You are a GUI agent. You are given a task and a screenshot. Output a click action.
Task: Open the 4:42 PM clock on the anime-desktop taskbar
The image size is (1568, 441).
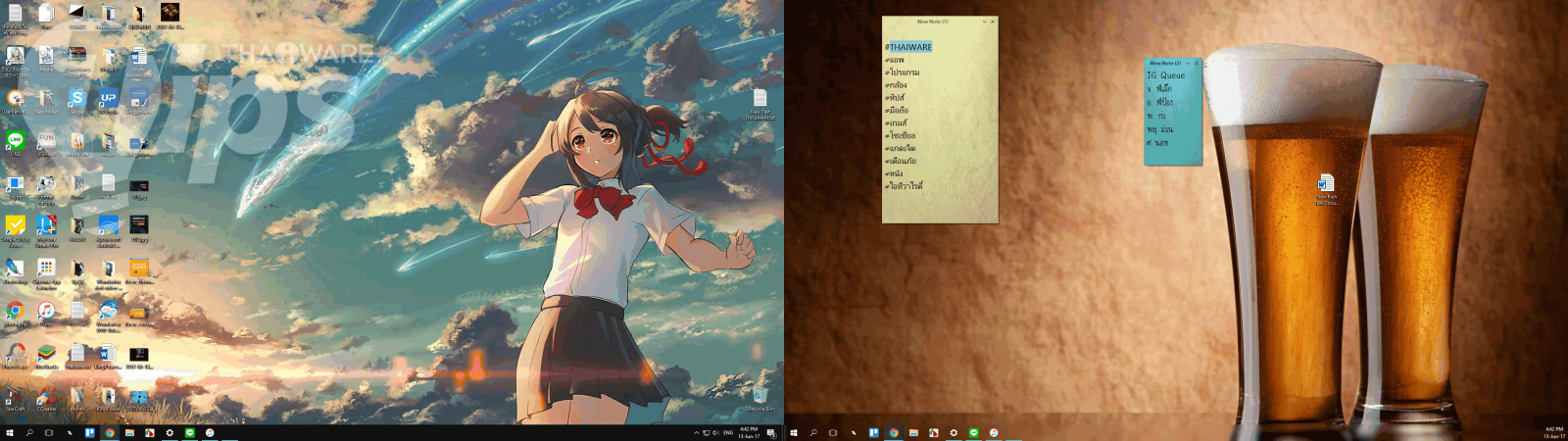coord(749,432)
